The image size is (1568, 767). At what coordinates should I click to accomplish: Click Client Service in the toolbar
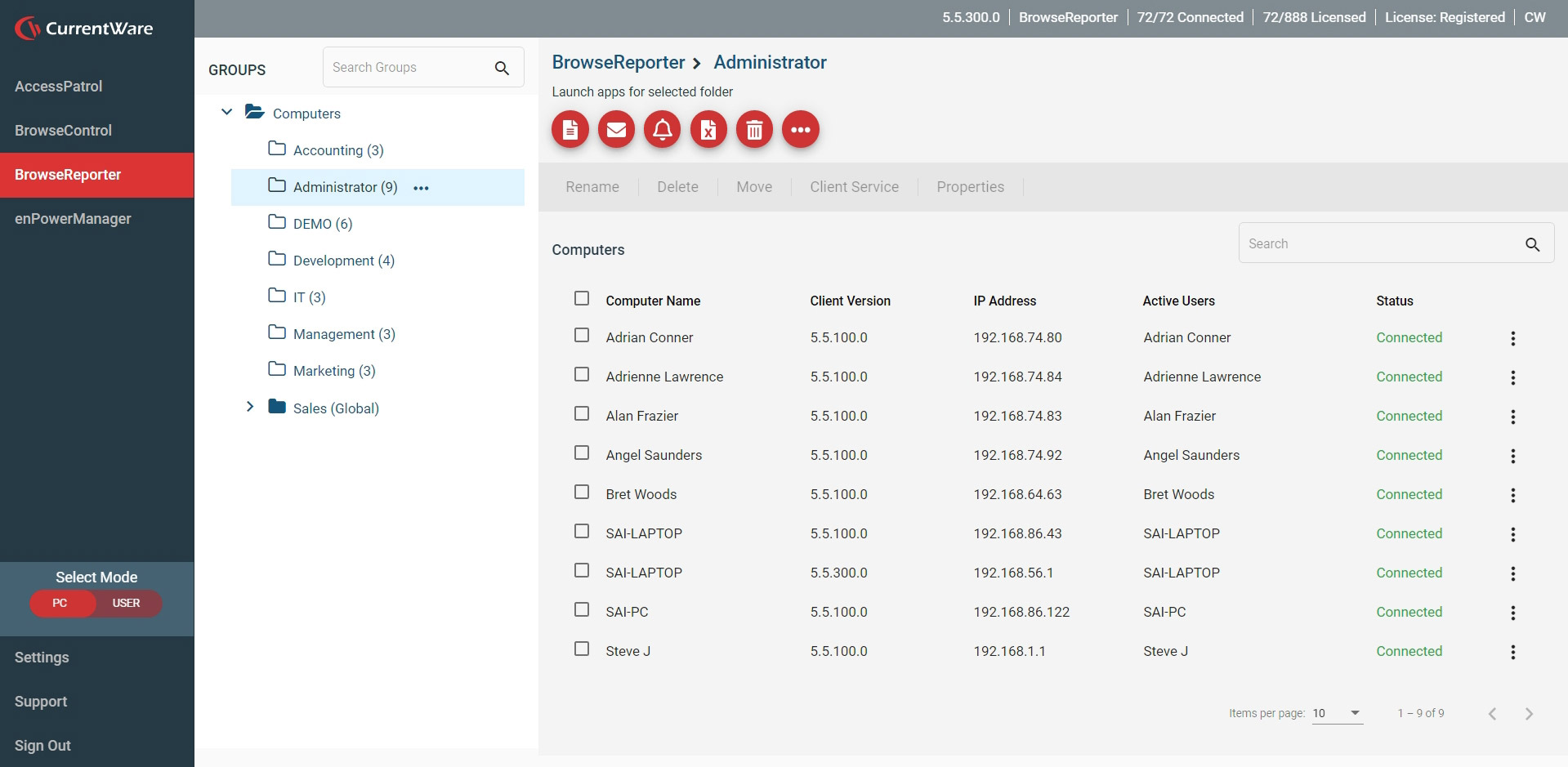[x=855, y=187]
